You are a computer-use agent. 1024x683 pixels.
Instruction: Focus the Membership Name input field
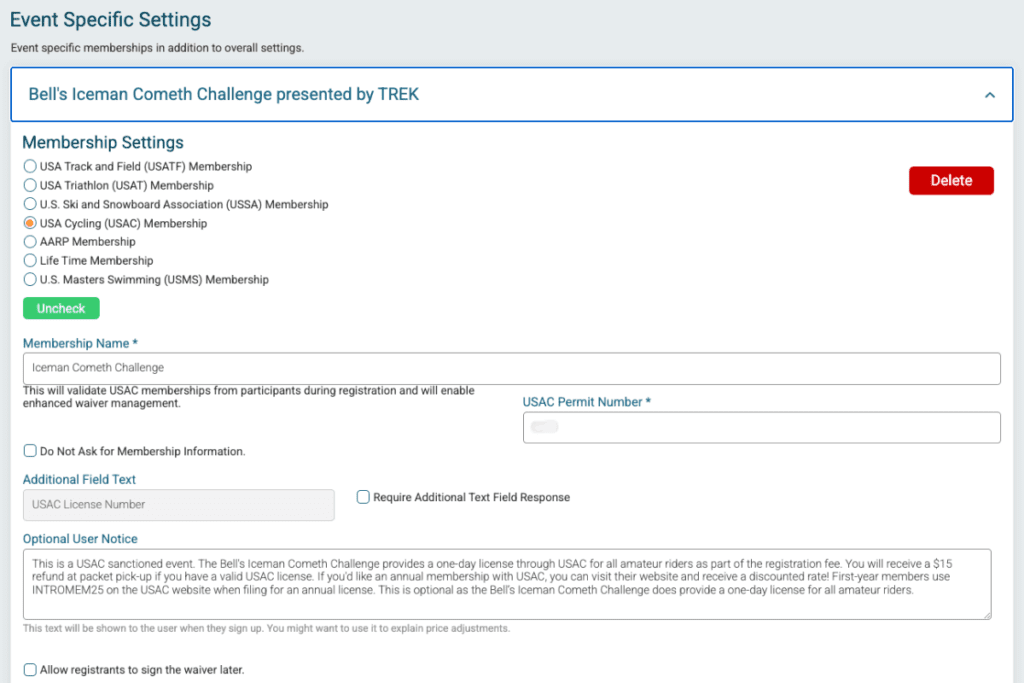[511, 368]
